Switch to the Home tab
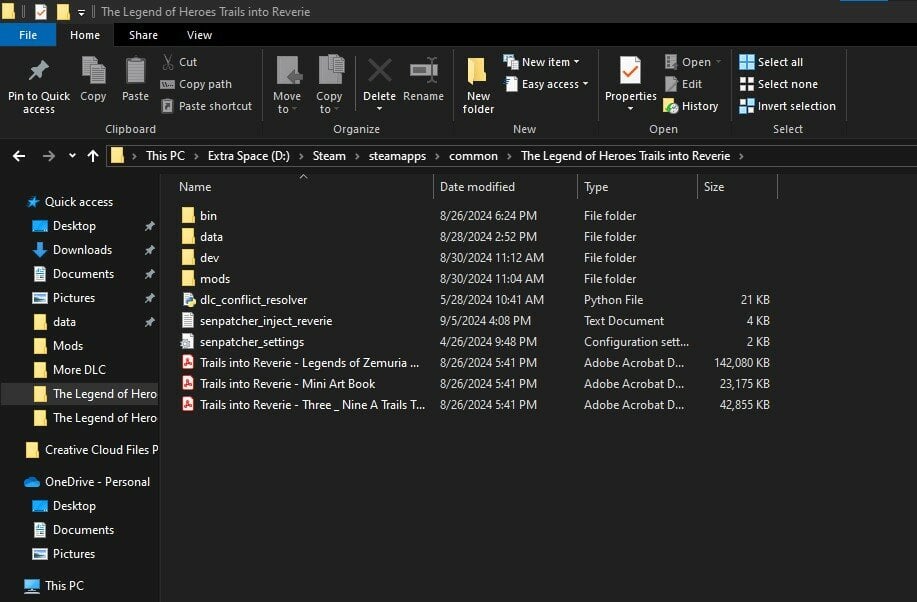This screenshot has height=602, width=917. pos(85,35)
